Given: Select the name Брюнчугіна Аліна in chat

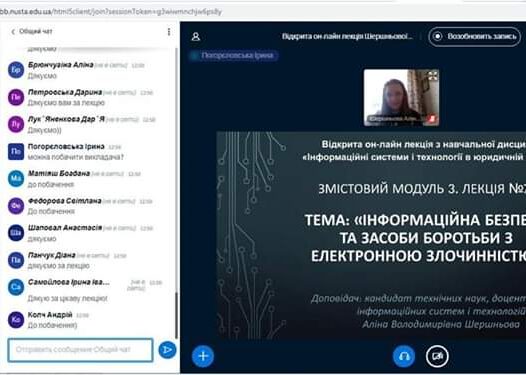Looking at the screenshot, I should (61, 65).
